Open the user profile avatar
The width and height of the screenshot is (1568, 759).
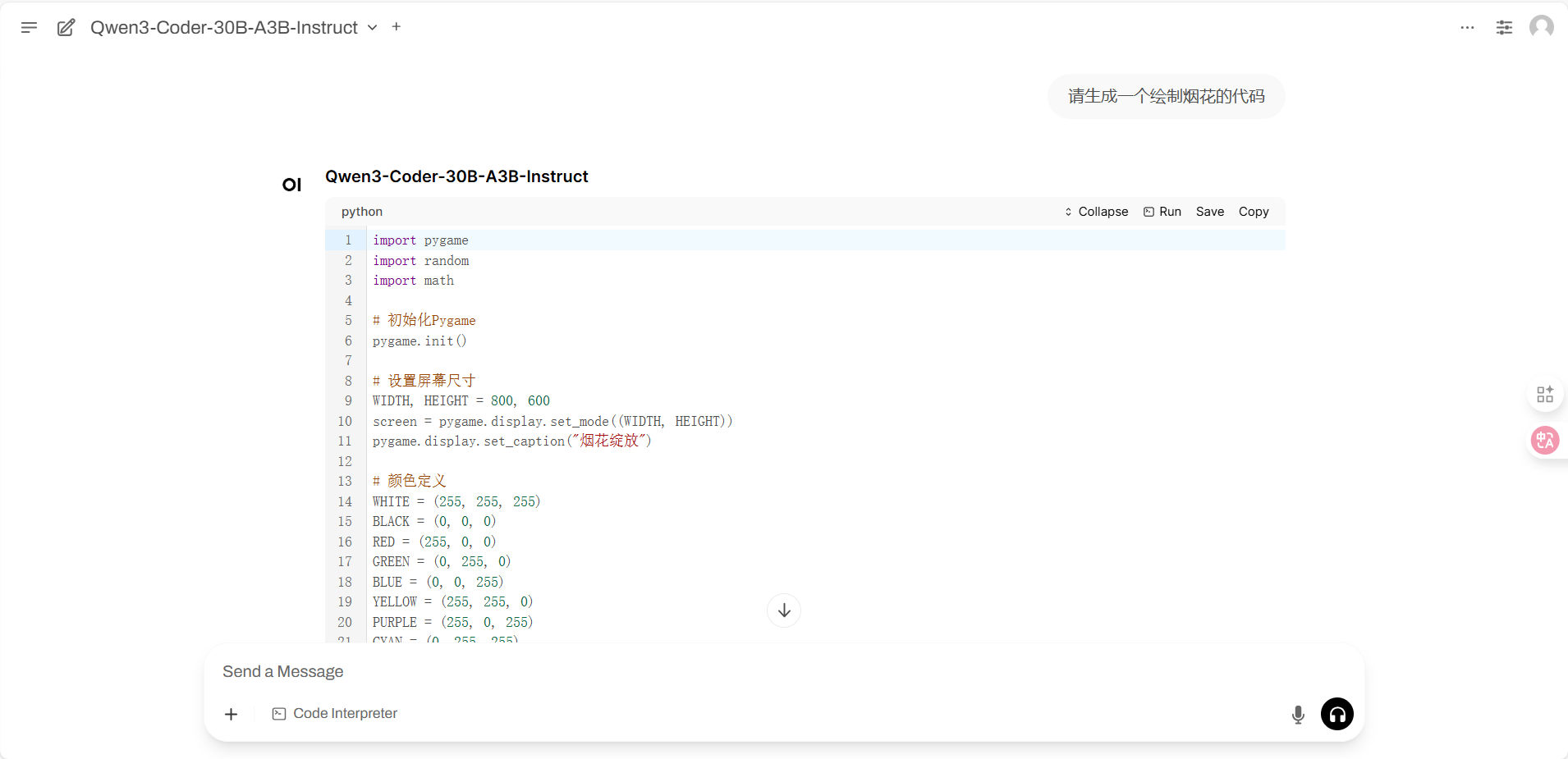point(1542,27)
